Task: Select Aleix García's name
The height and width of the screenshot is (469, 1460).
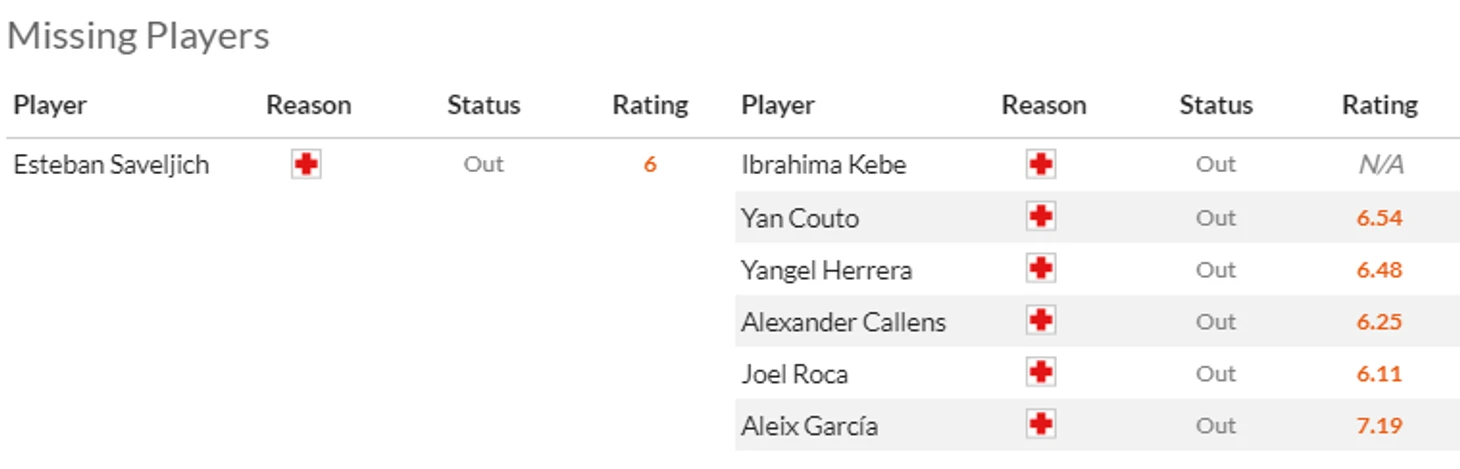Action: click(x=809, y=426)
